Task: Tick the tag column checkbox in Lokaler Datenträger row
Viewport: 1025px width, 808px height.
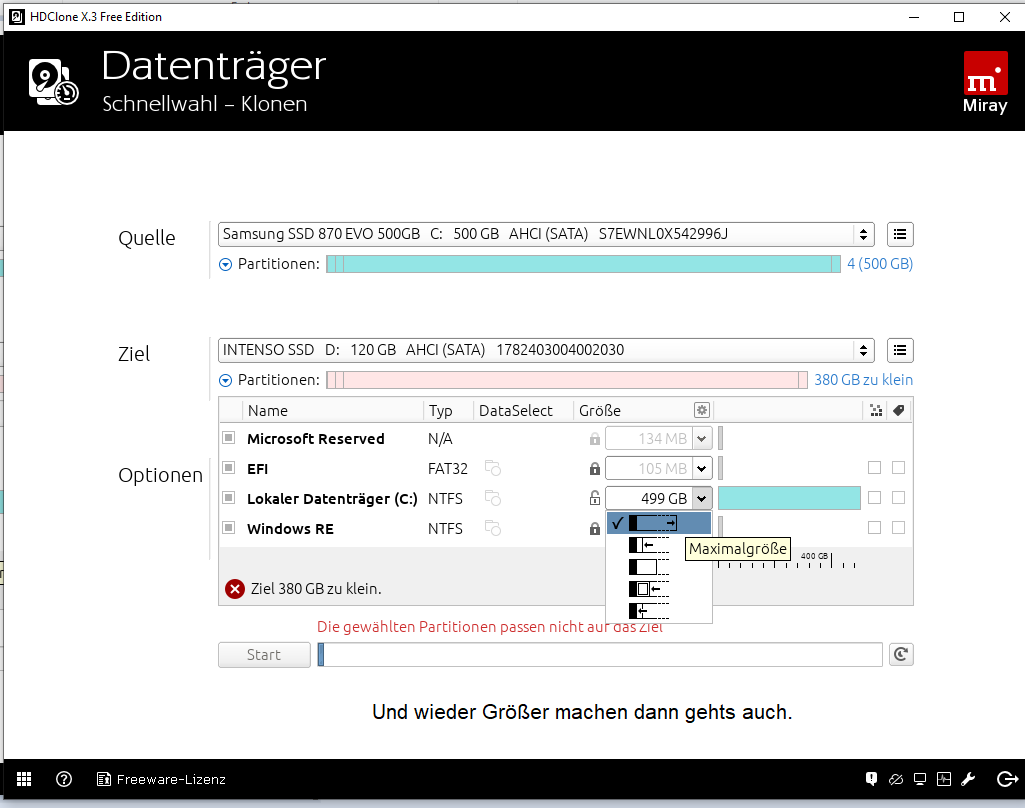Action: click(899, 497)
